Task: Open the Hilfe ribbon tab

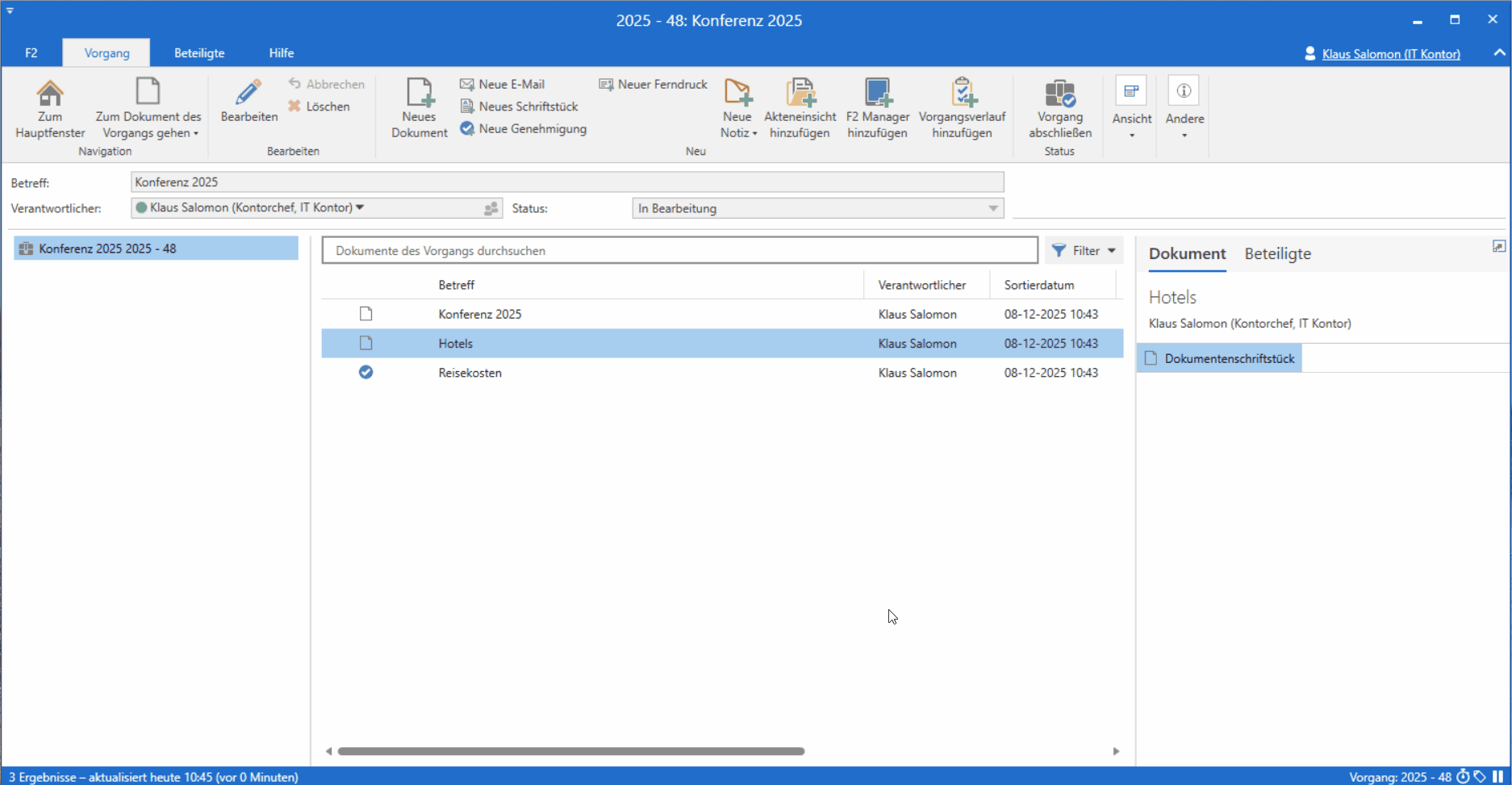Action: click(281, 53)
